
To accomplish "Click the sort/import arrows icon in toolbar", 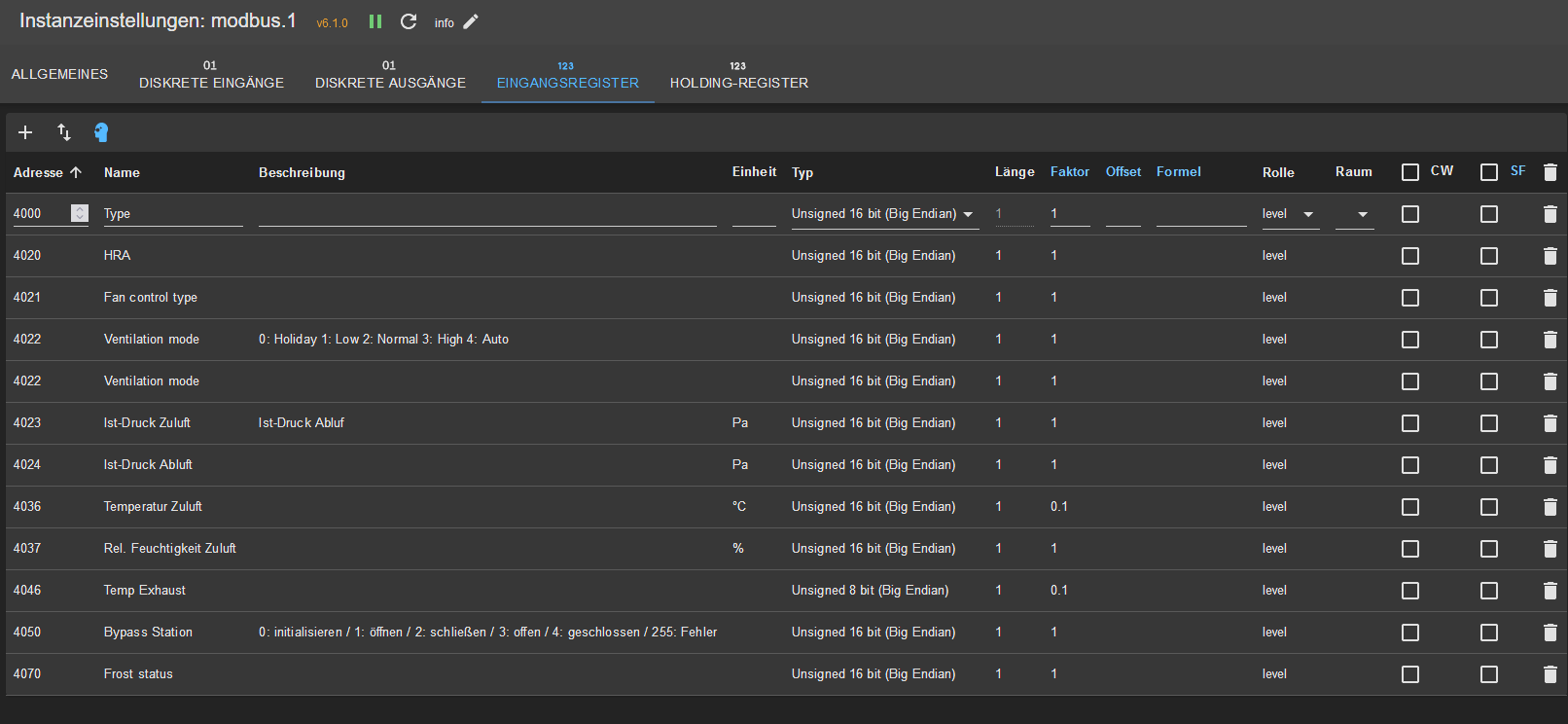I will 63,132.
